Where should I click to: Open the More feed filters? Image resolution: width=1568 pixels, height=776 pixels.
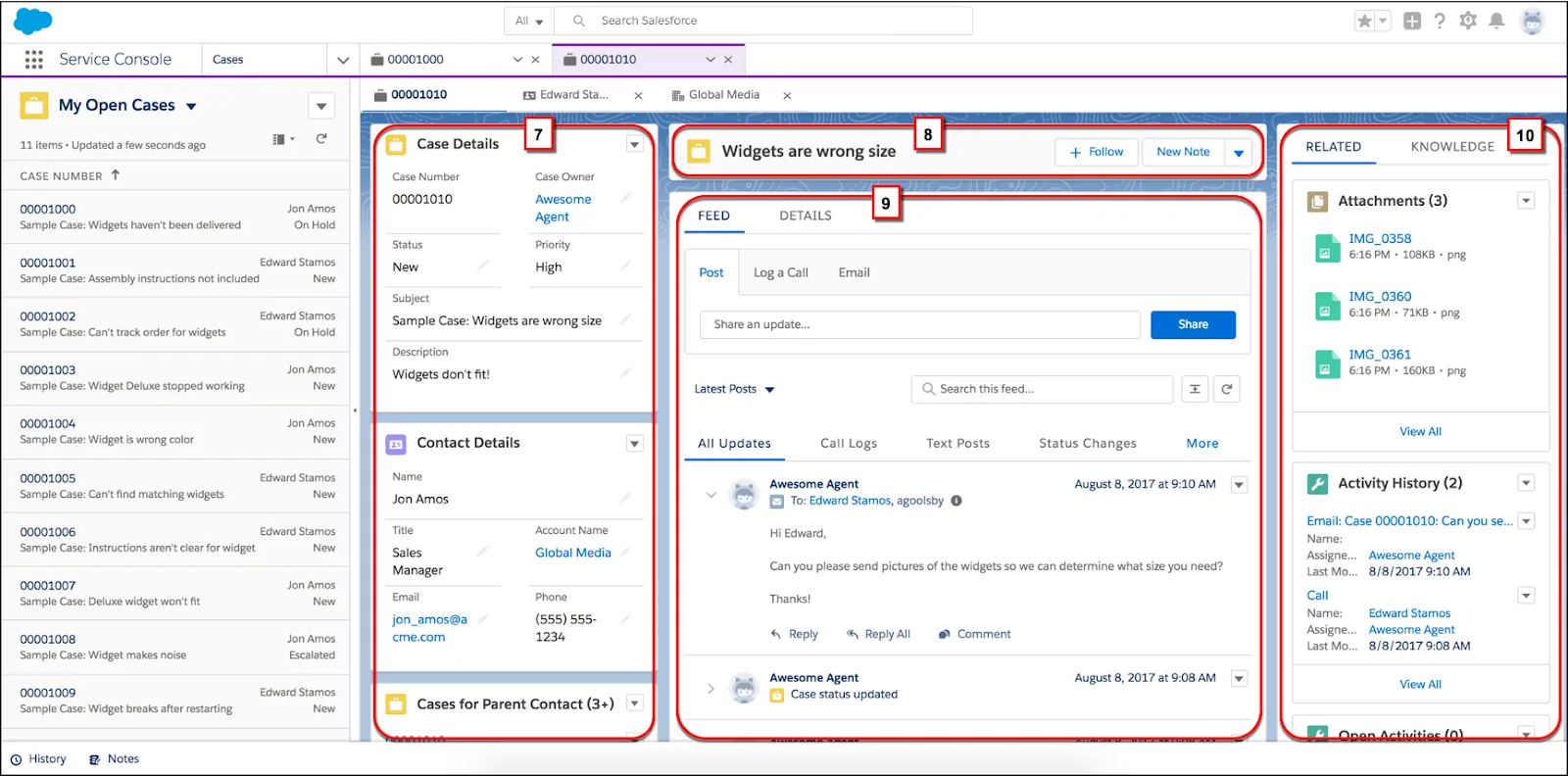point(1202,444)
